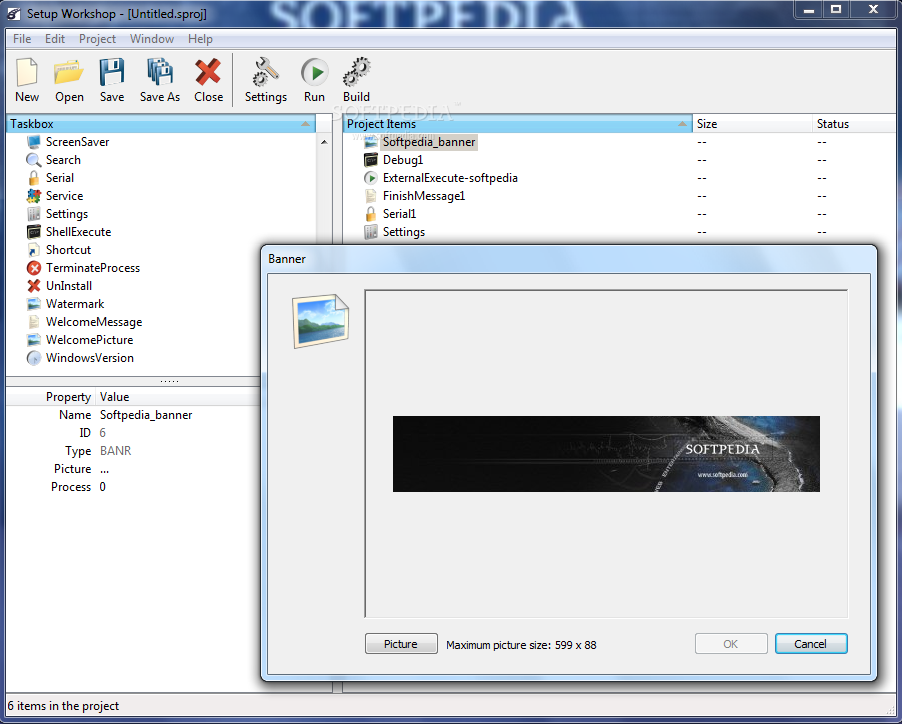The height and width of the screenshot is (724, 902).
Task: Click the New project toolbar icon
Action: pos(26,72)
